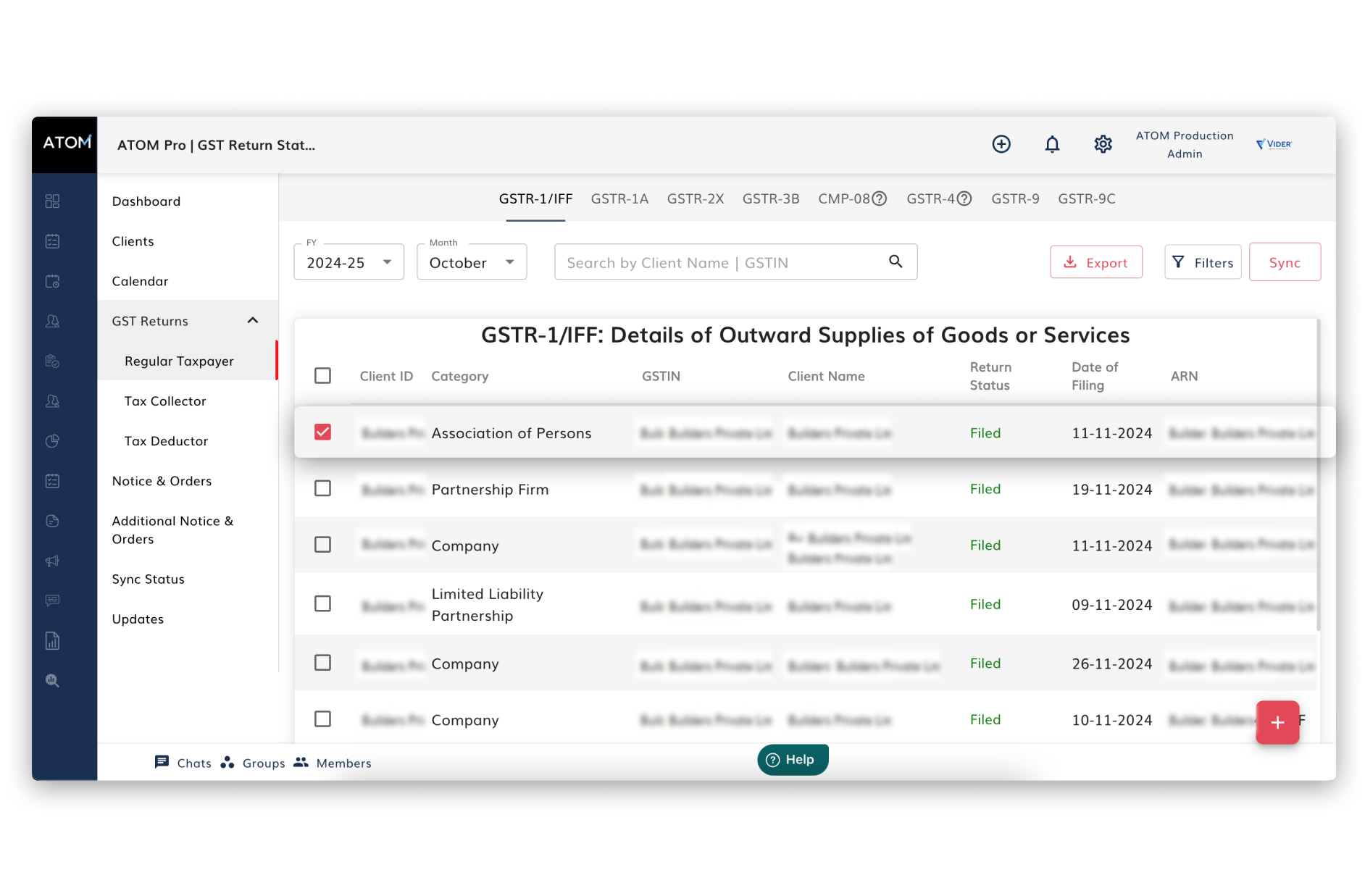Open the analytics magnifier icon in the sidebar
Screen dimensions: 1365x896
[x=52, y=680]
